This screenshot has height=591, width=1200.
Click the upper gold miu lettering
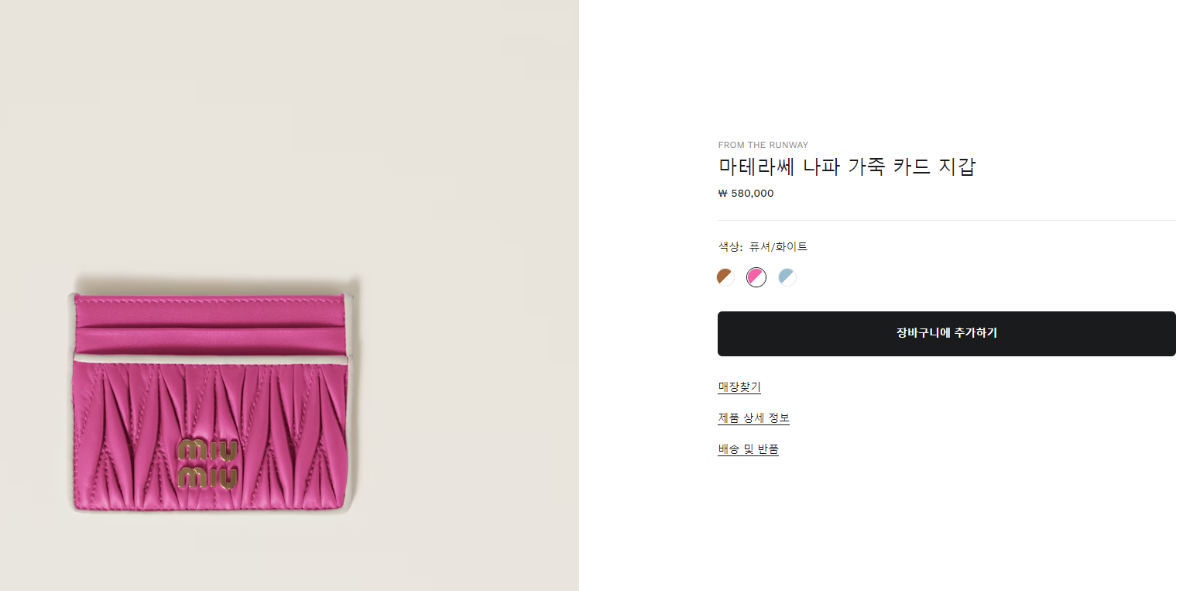coord(209,449)
